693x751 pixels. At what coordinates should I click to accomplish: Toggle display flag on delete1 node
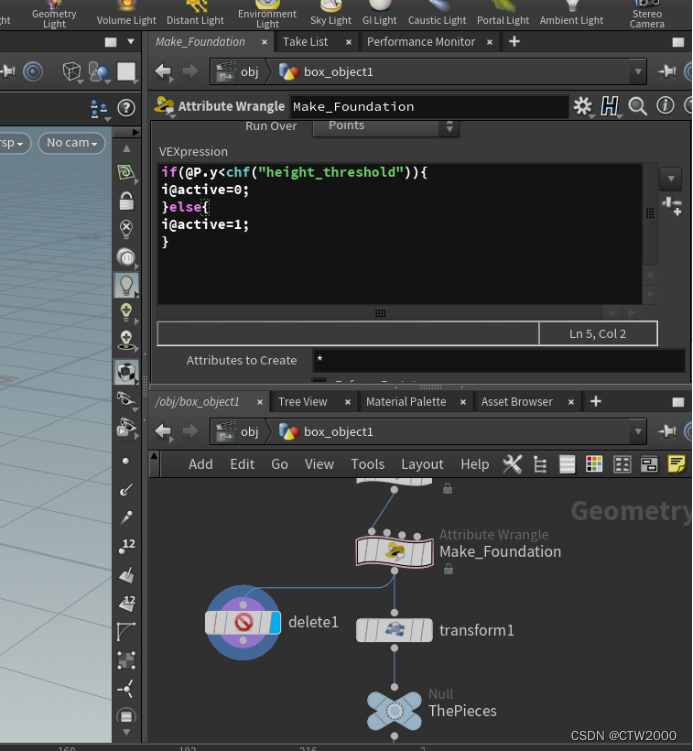(275, 623)
